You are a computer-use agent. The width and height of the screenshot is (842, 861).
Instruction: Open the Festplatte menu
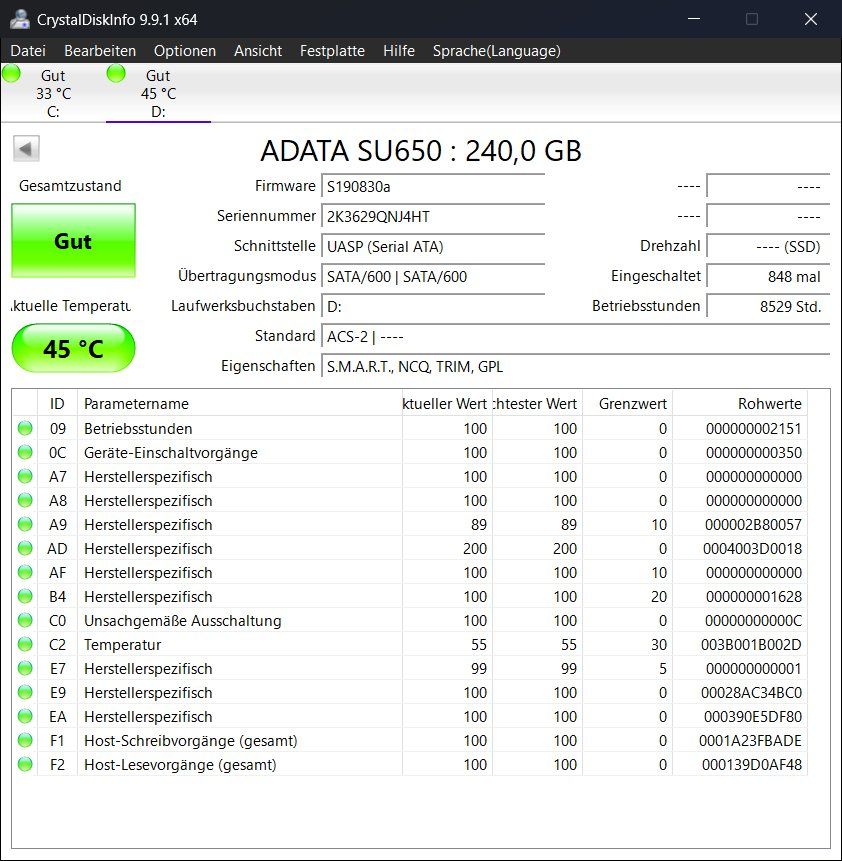(332, 51)
